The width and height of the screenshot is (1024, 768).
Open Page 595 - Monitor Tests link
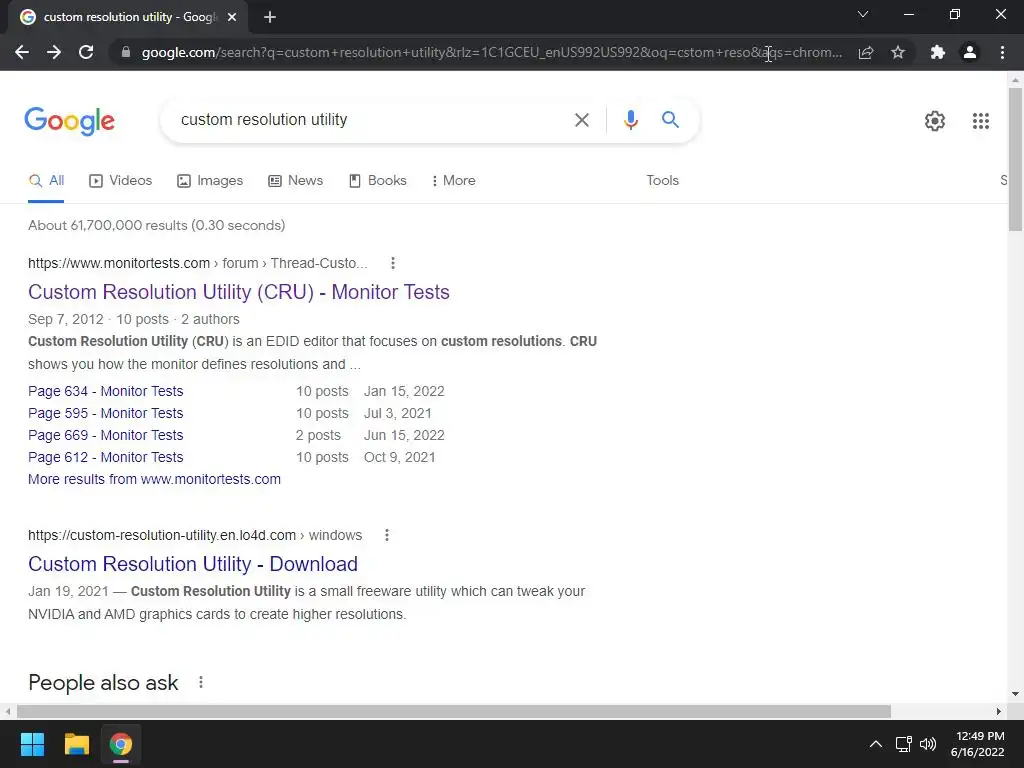tap(106, 413)
